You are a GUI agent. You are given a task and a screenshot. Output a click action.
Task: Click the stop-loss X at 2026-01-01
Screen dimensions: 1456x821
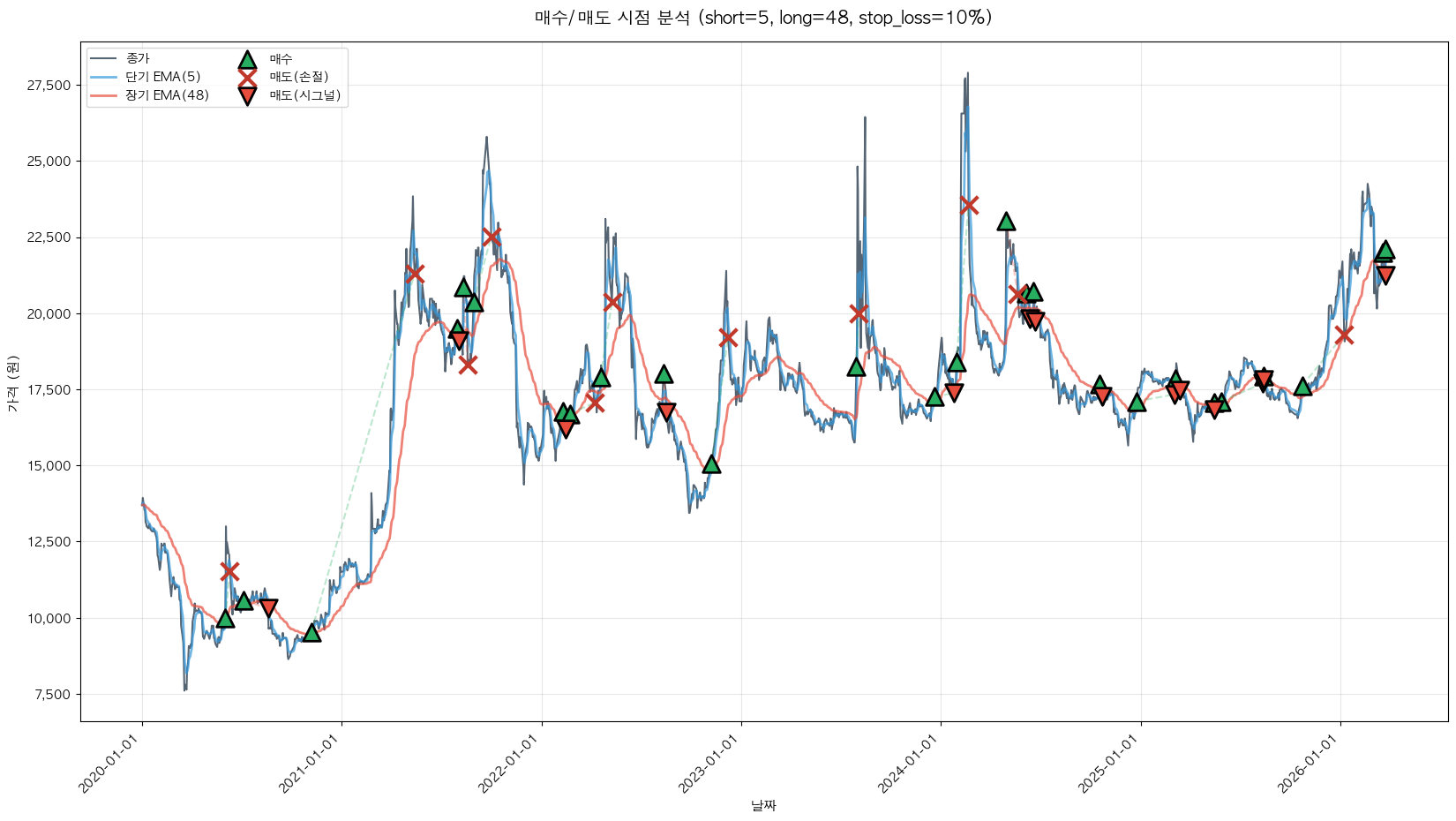[1344, 335]
